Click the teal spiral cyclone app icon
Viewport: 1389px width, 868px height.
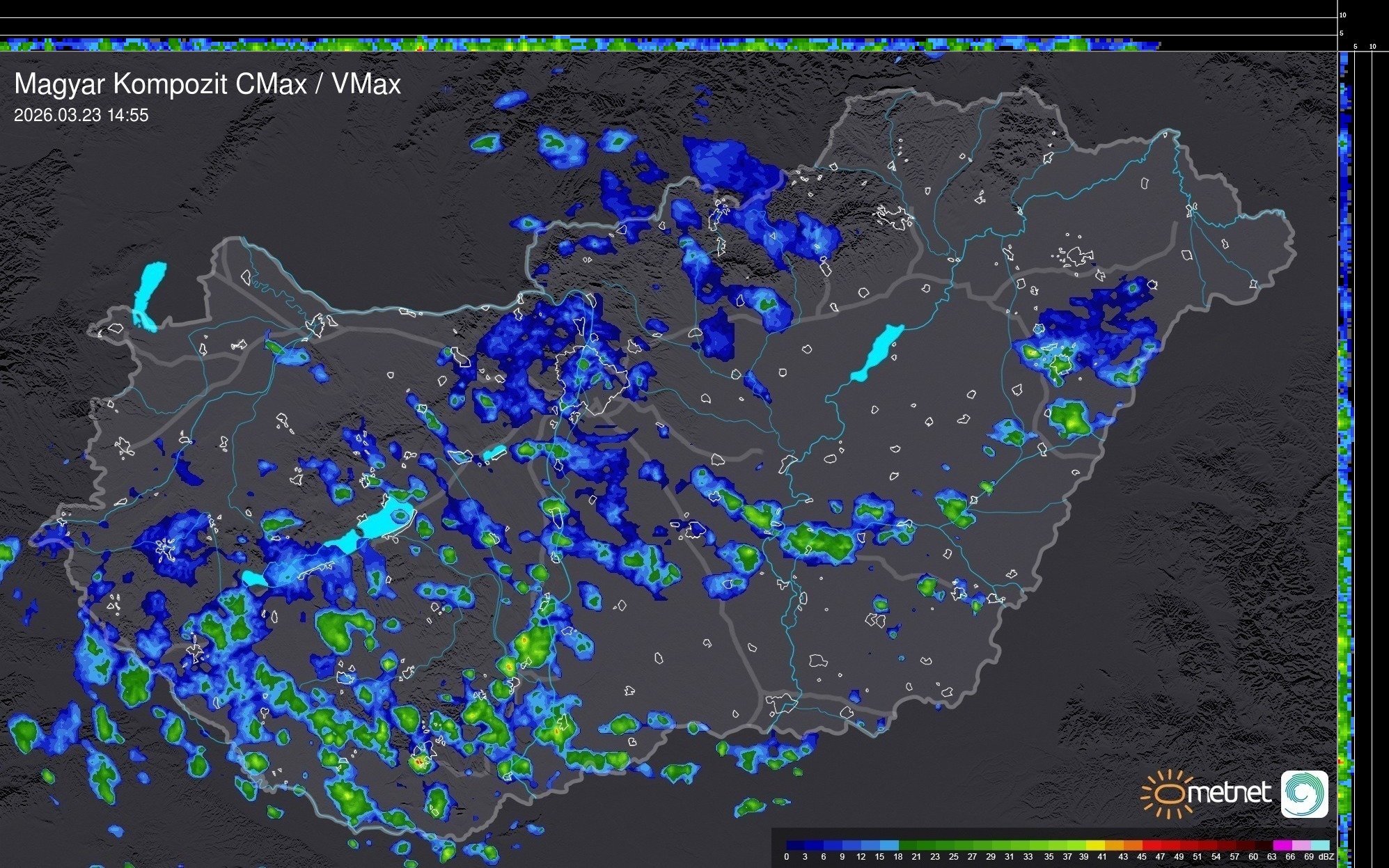coord(1304,794)
